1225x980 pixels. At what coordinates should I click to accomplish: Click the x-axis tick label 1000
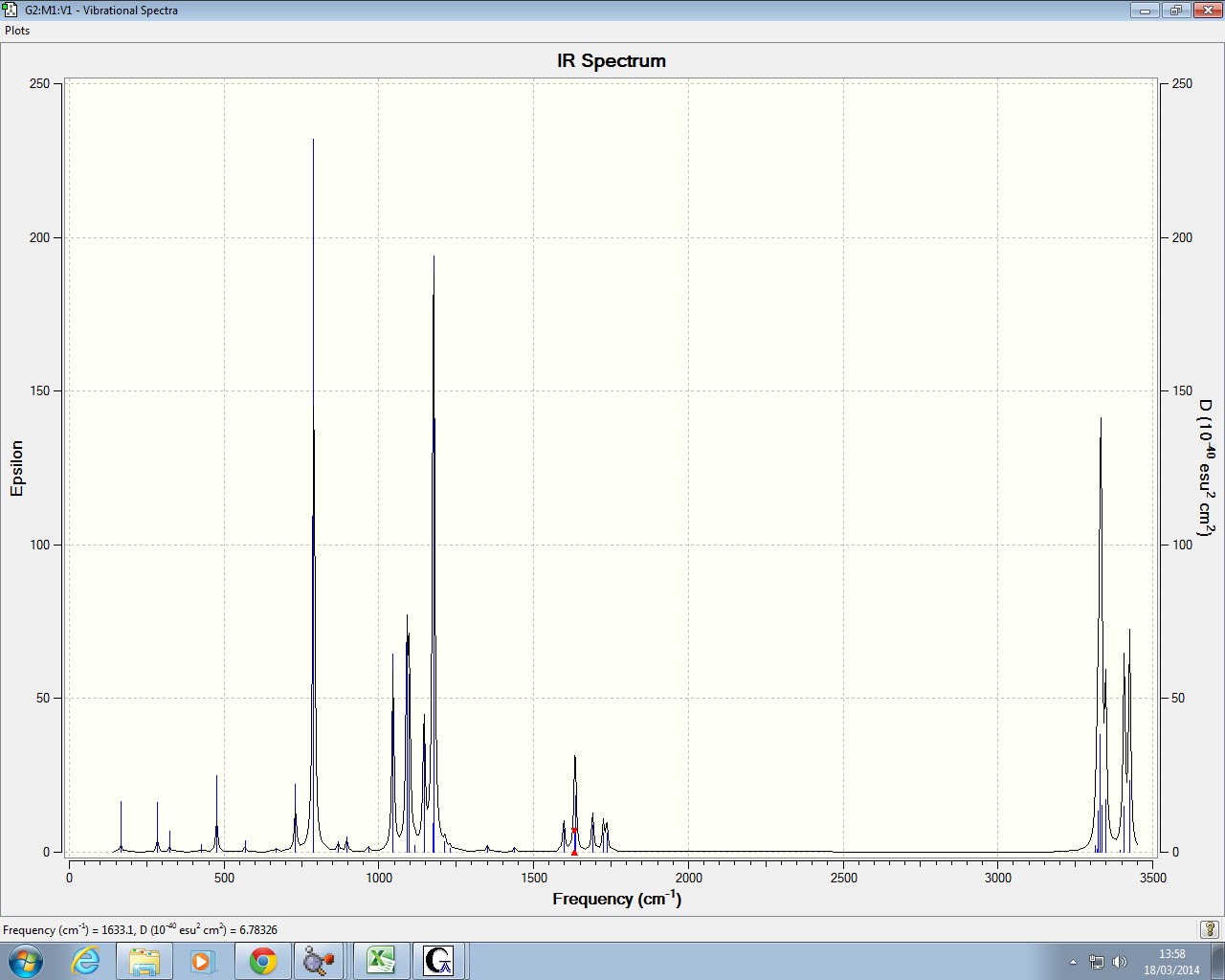(x=379, y=878)
